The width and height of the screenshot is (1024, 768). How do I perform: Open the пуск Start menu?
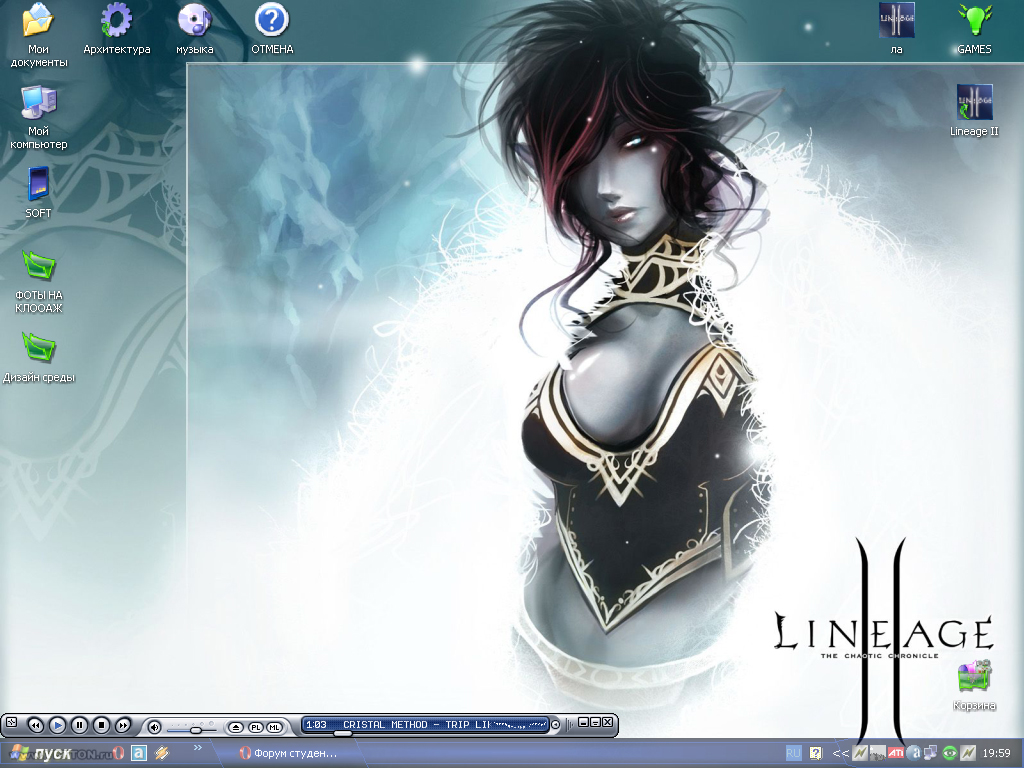[x=43, y=753]
